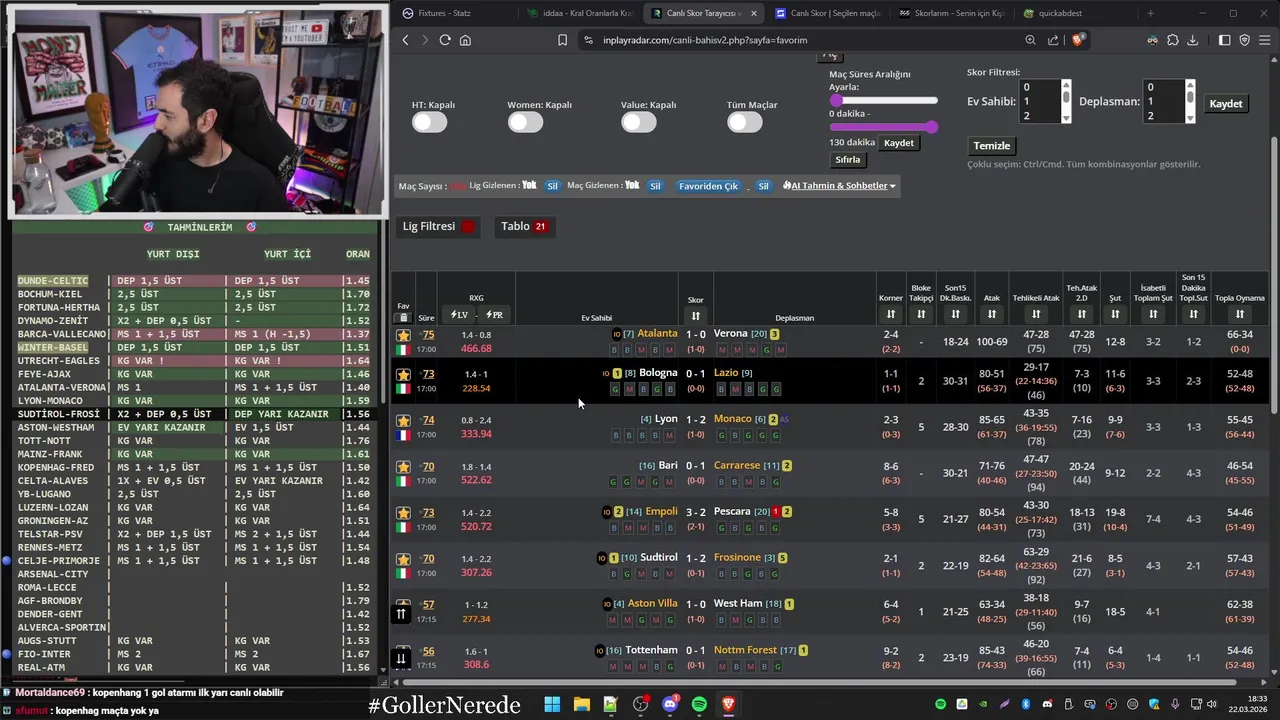Toggle favorite star for Bologna row
Image resolution: width=1280 pixels, height=720 pixels.
tap(403, 375)
